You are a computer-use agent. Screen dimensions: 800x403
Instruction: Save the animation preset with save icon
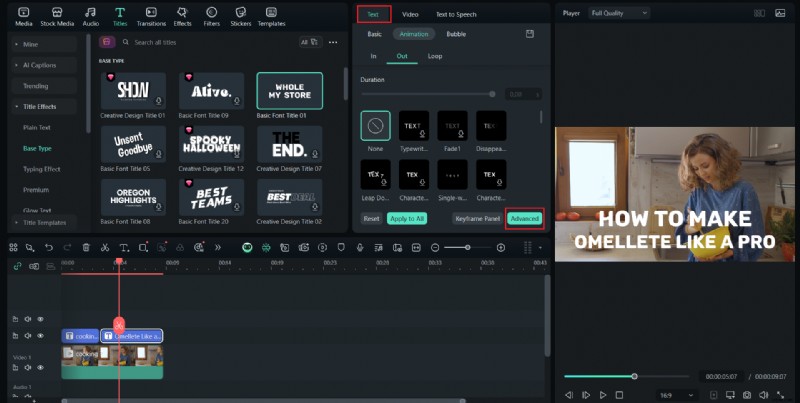pyautogui.click(x=530, y=34)
